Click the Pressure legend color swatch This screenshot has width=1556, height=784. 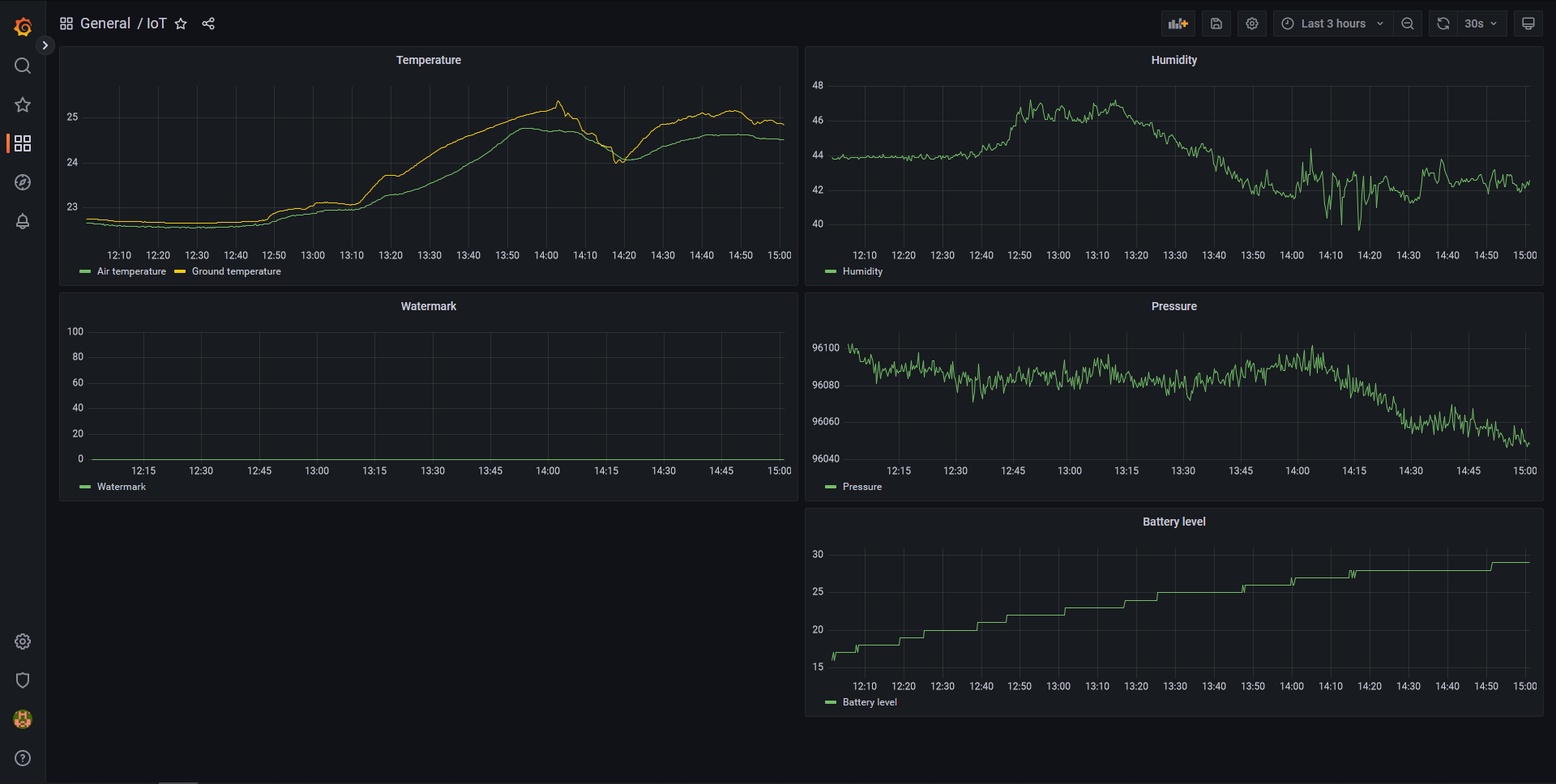pos(831,487)
